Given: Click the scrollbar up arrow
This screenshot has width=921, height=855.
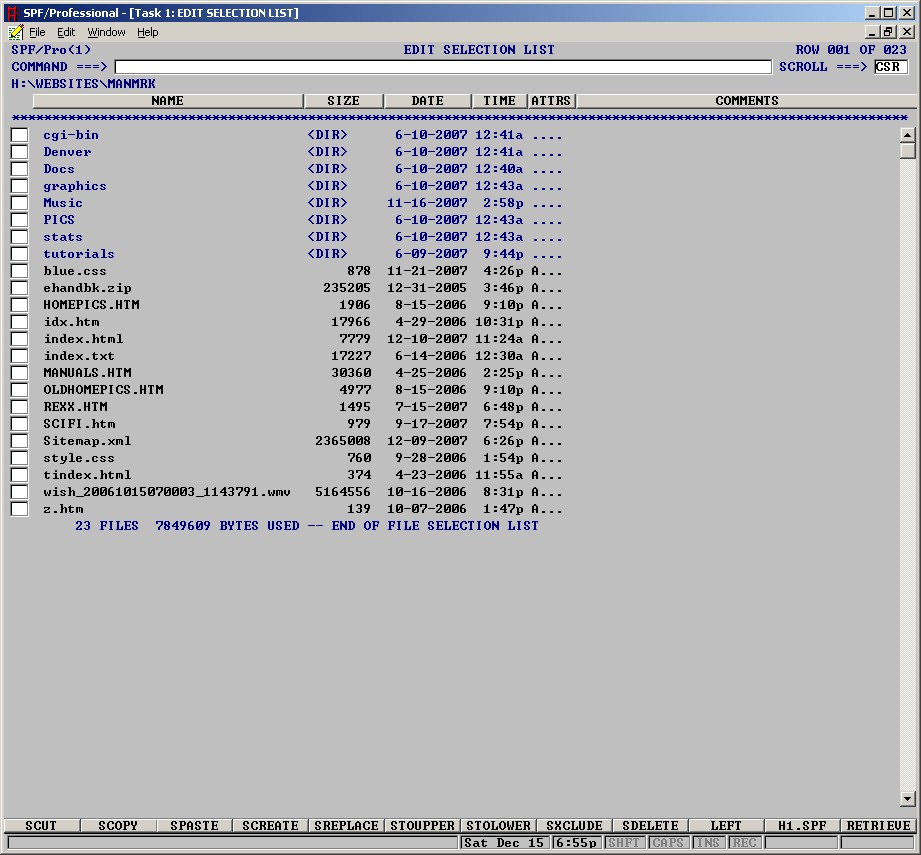Looking at the screenshot, I should [907, 135].
